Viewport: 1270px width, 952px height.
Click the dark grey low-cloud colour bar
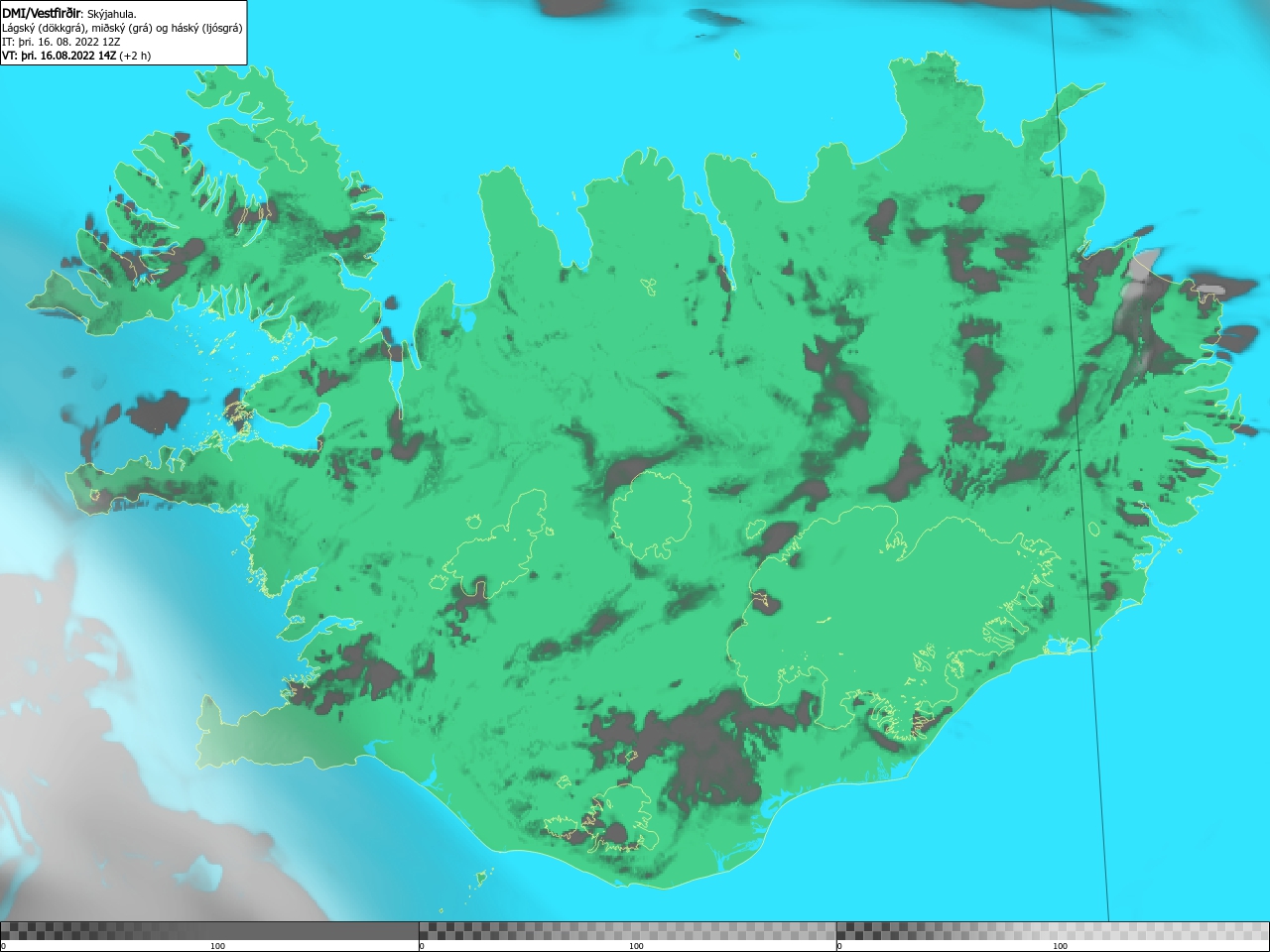209,930
